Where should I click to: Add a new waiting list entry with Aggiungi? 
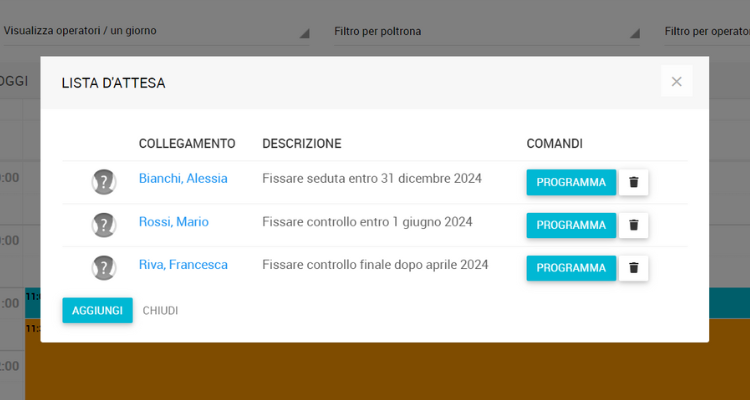98,311
